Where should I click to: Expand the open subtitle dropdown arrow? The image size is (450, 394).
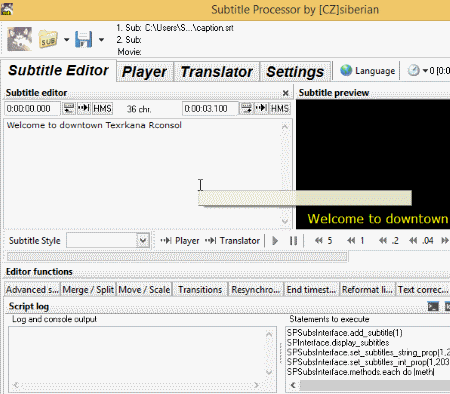[x=66, y=40]
